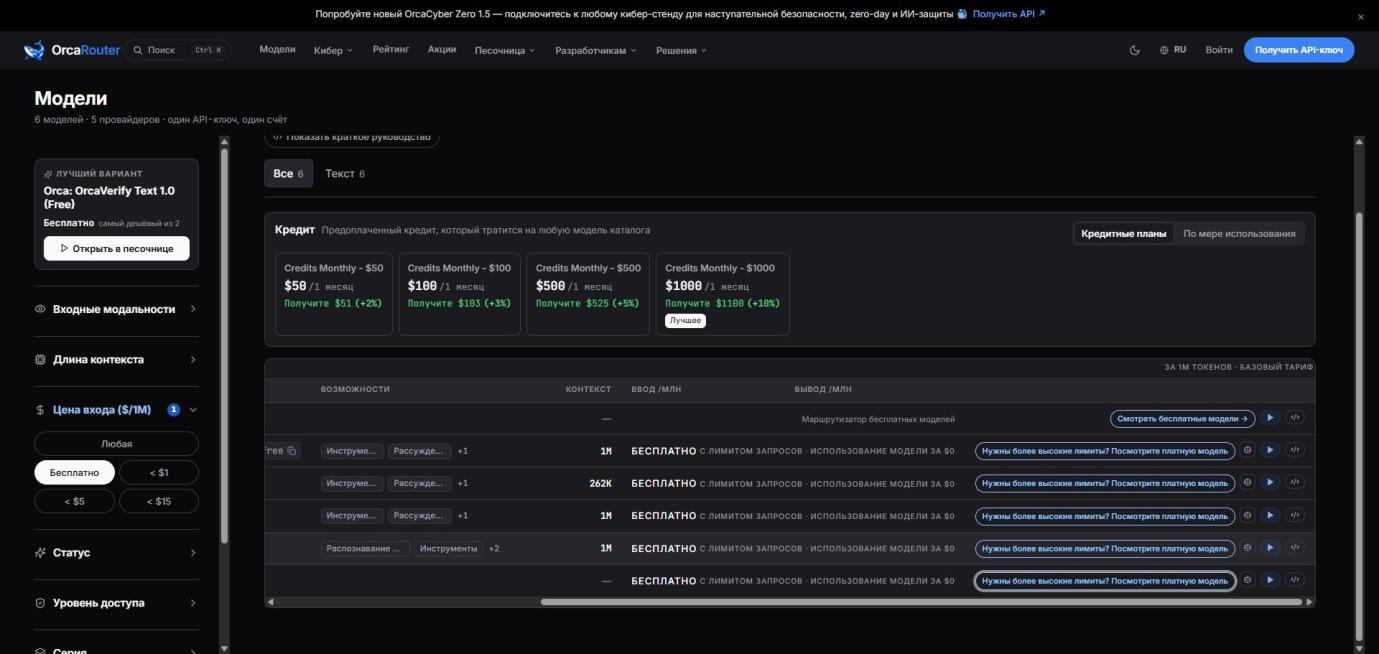Open code snippet for free models router row
1379x654 pixels.
pyautogui.click(x=1295, y=418)
